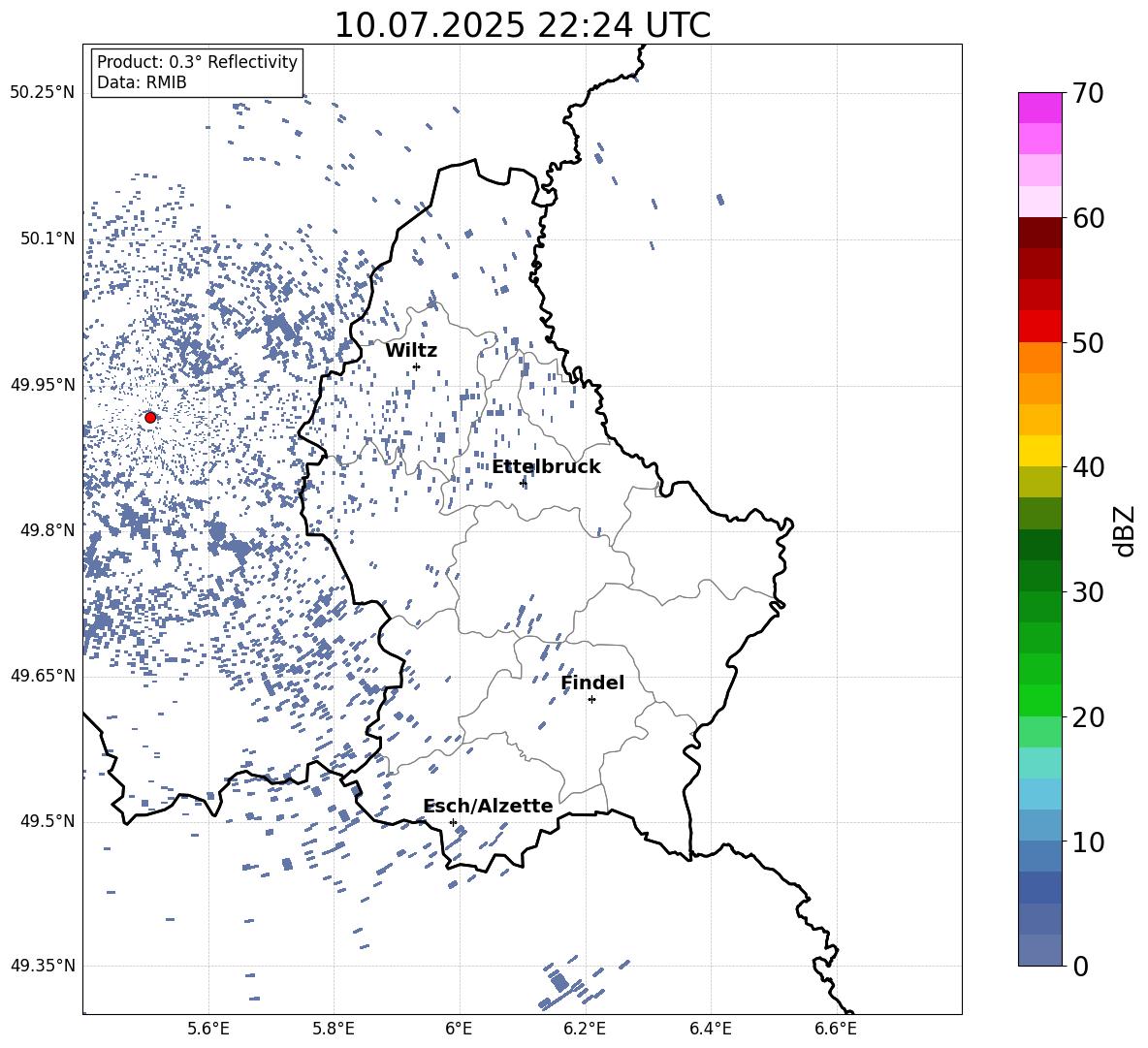Click the latitude label 49.65°N
This screenshot has width=1148, height=1048.
[43, 675]
